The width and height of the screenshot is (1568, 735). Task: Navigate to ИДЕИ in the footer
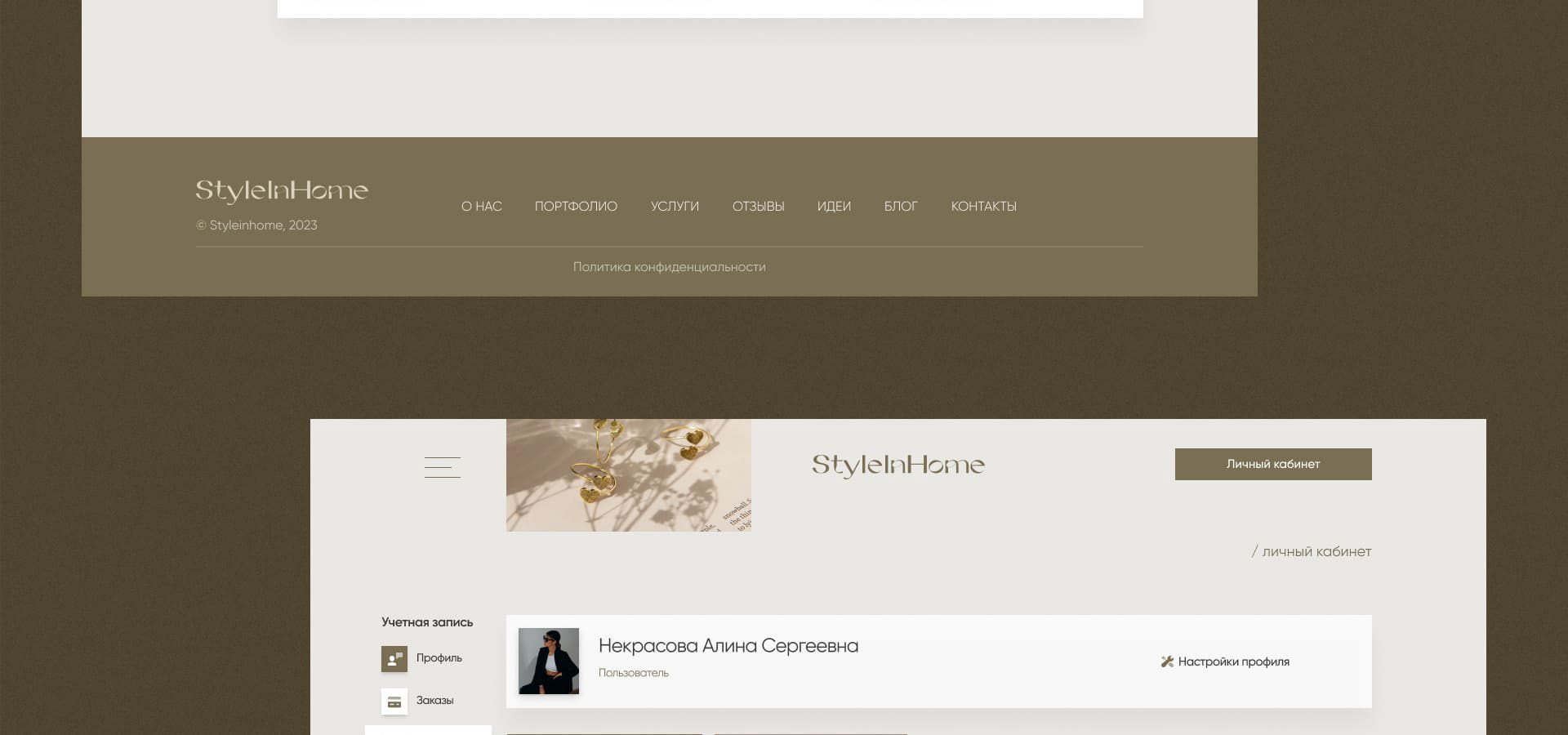[x=834, y=207]
